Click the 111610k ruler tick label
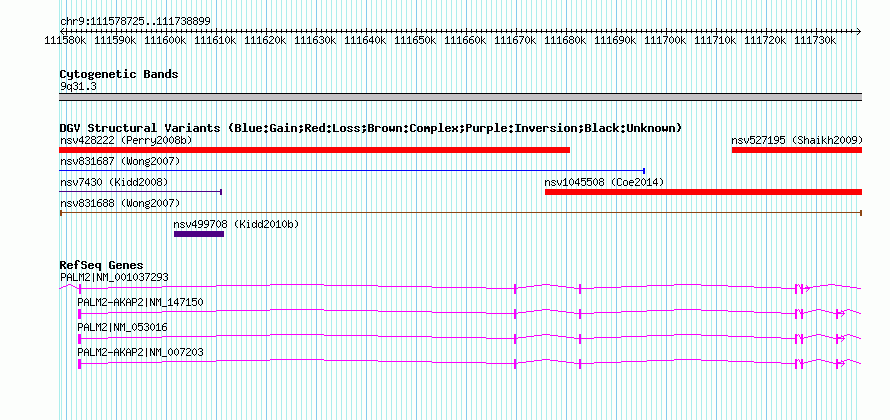 coord(215,40)
